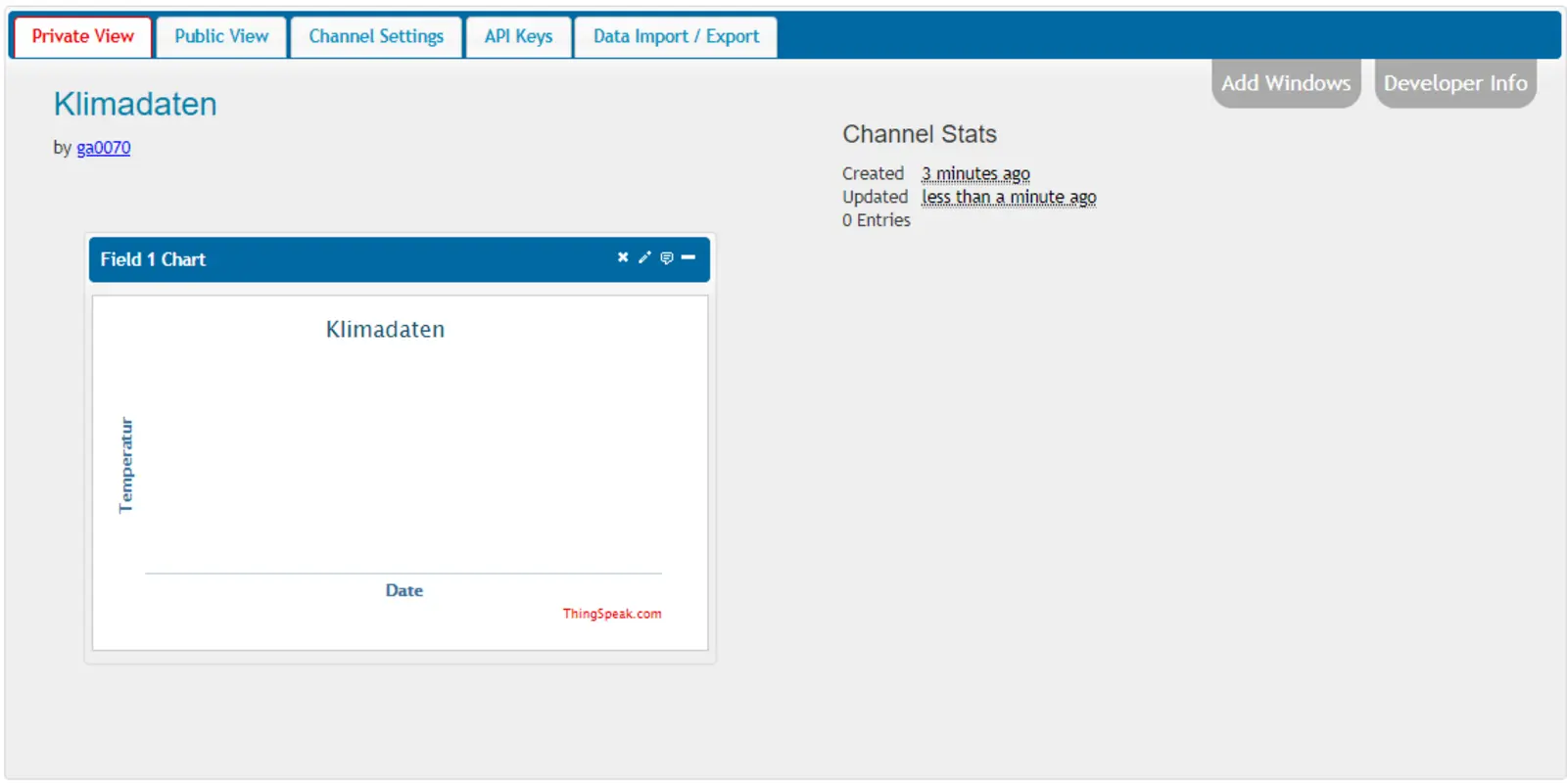This screenshot has width=1567, height=784.
Task: Click the Updated 'less than a minute ago' timestamp
Action: [x=1009, y=197]
